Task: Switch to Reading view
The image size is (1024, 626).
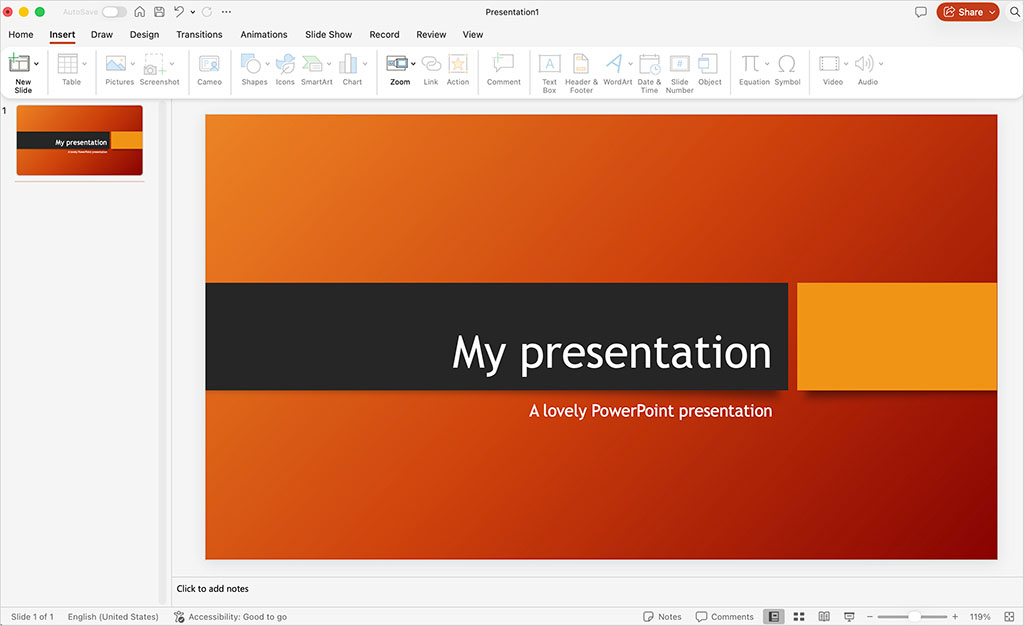Action: click(x=824, y=616)
